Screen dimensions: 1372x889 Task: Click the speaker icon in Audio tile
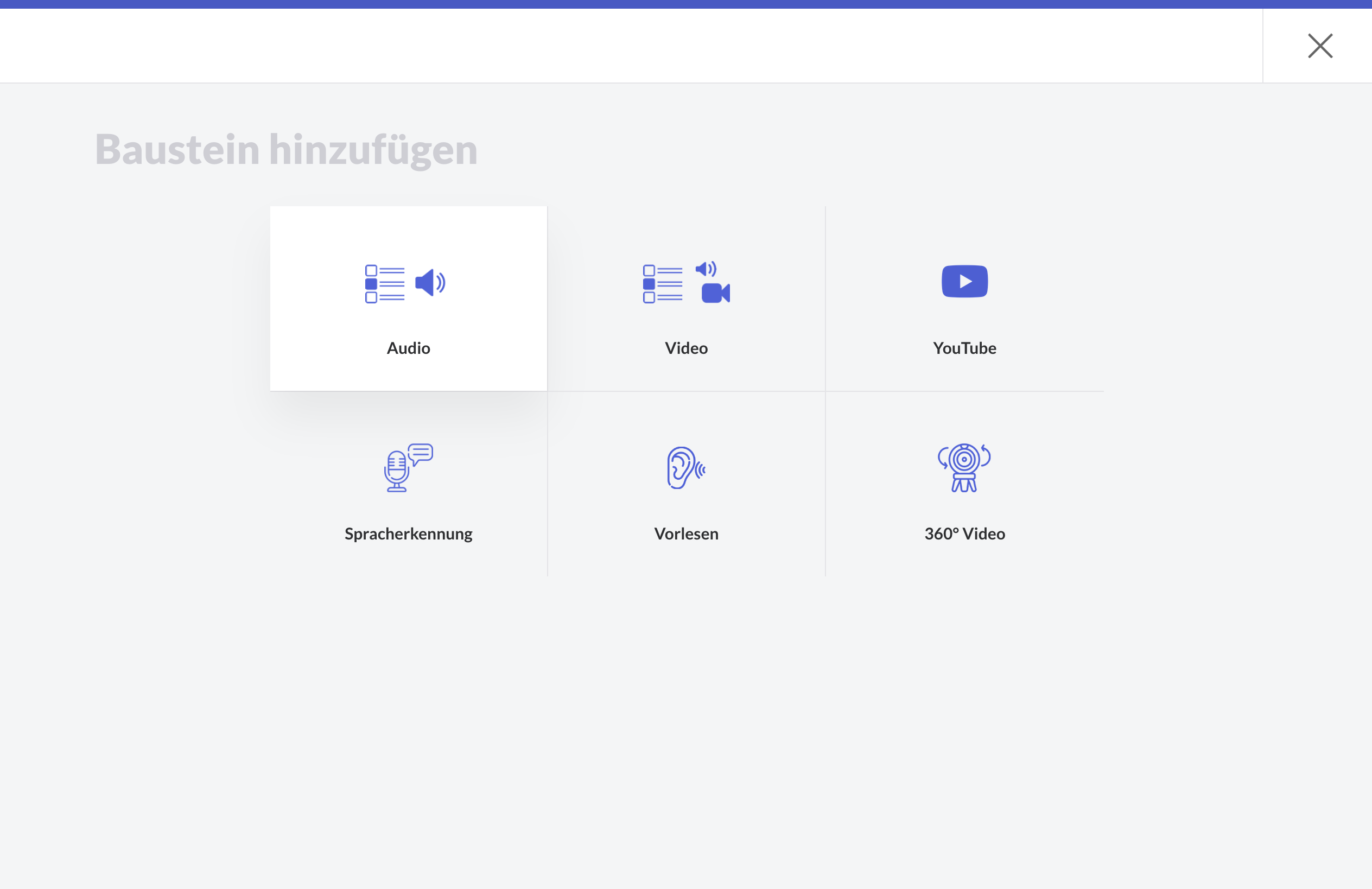(x=429, y=283)
